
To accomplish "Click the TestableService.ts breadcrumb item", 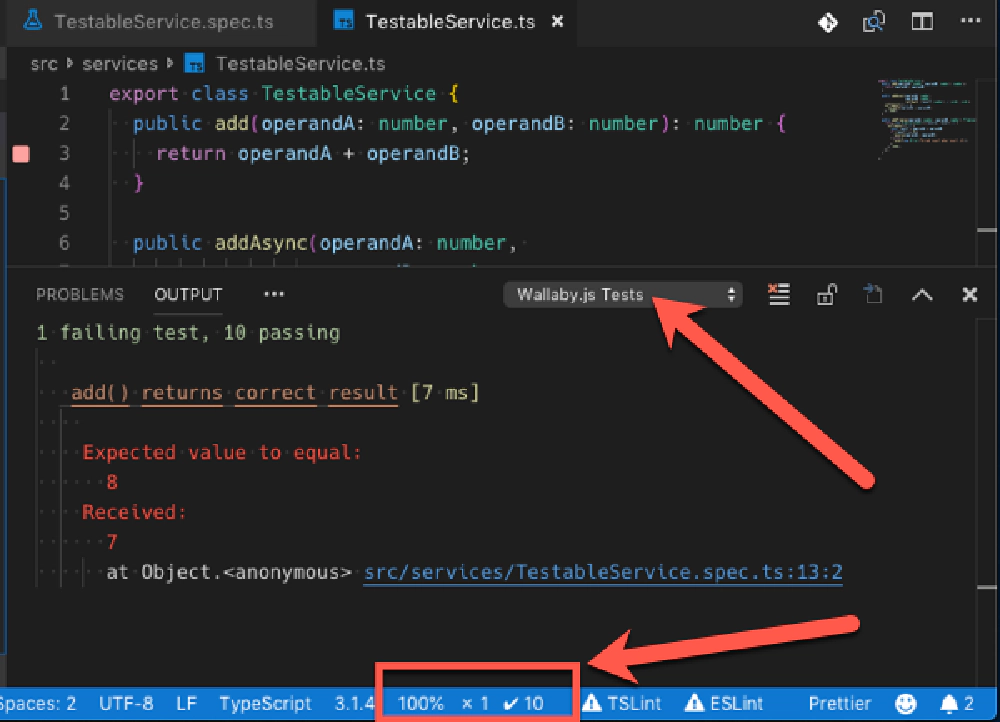I will click(x=300, y=64).
